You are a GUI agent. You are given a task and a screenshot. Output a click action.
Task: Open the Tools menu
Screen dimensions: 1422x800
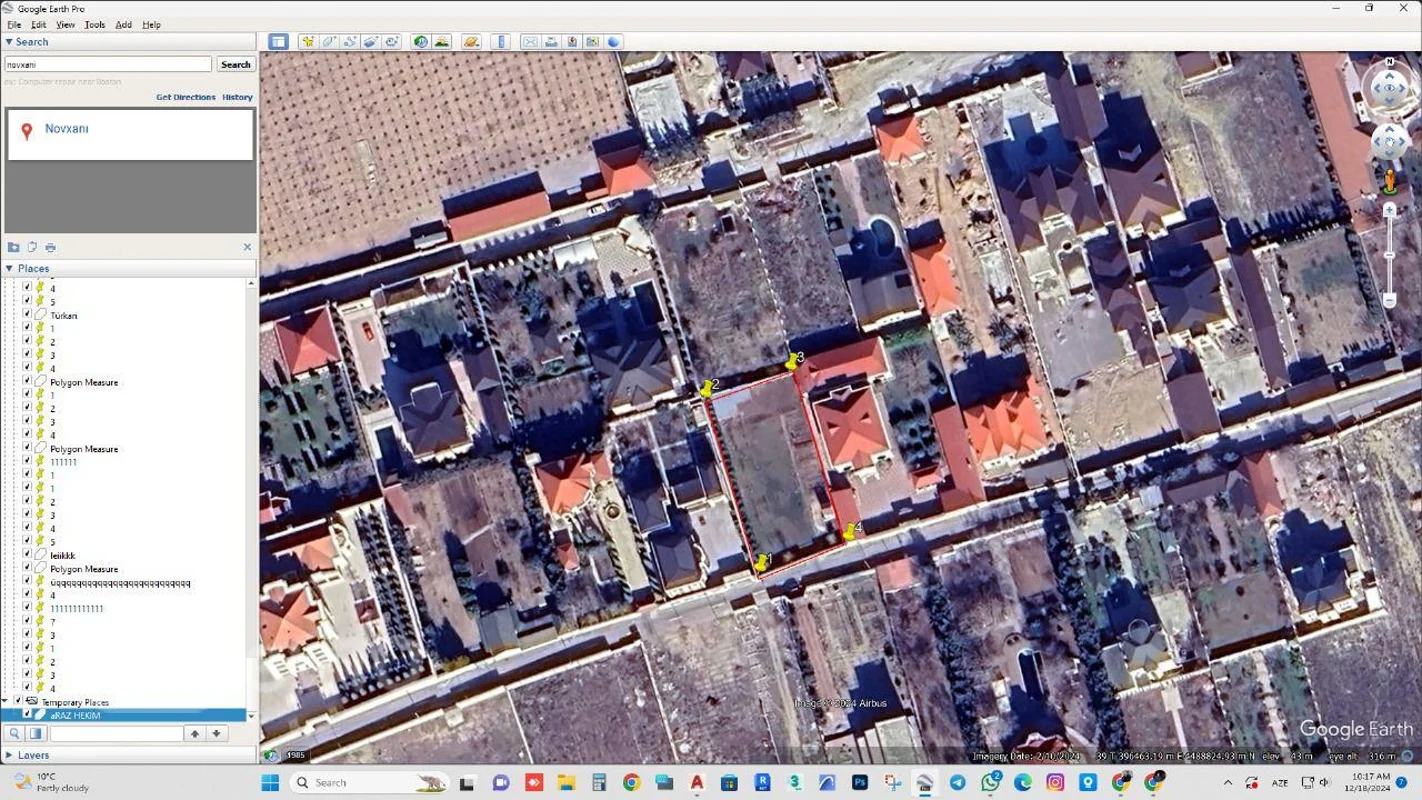pyautogui.click(x=95, y=24)
